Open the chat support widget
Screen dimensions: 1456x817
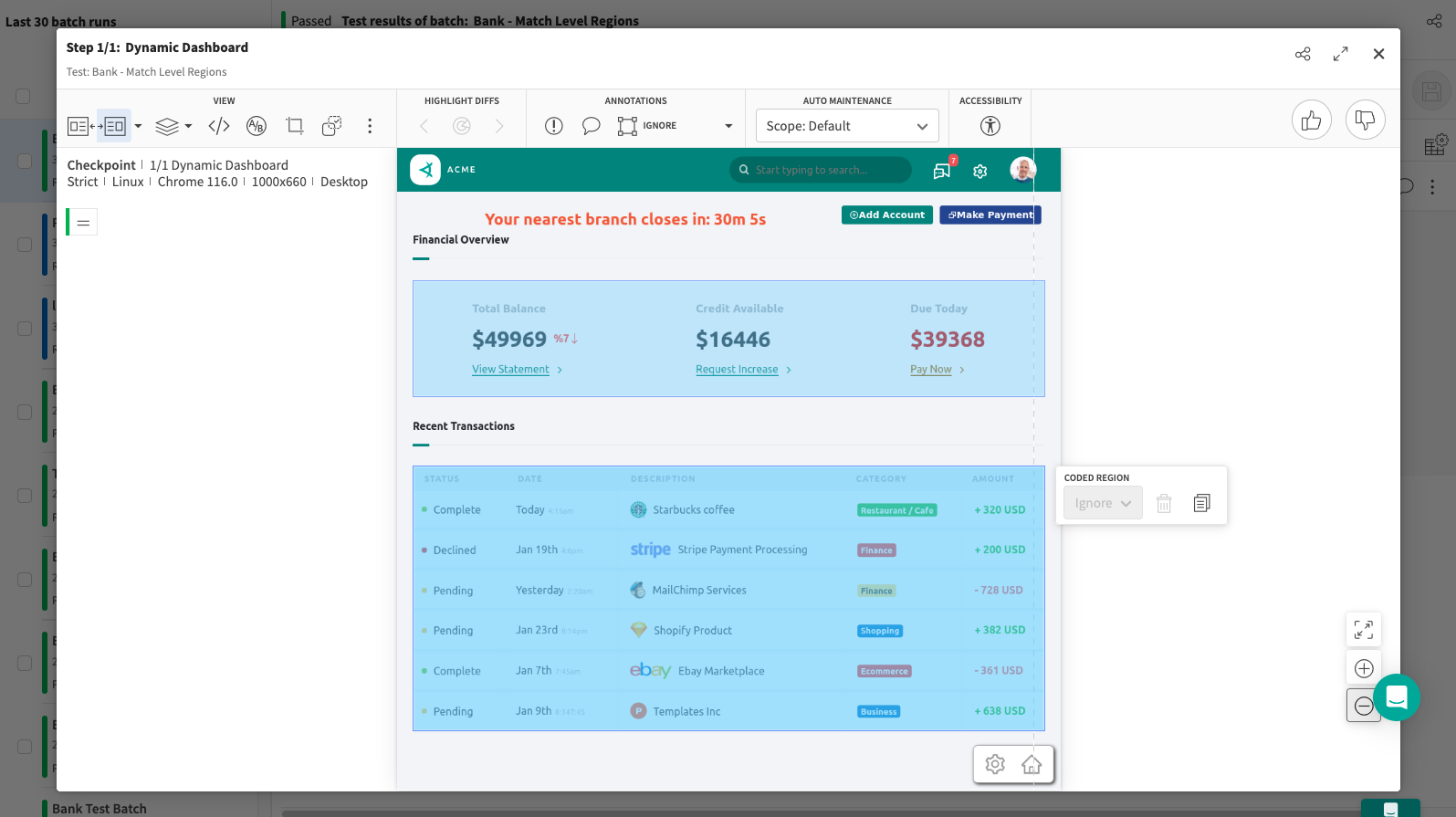click(1396, 697)
